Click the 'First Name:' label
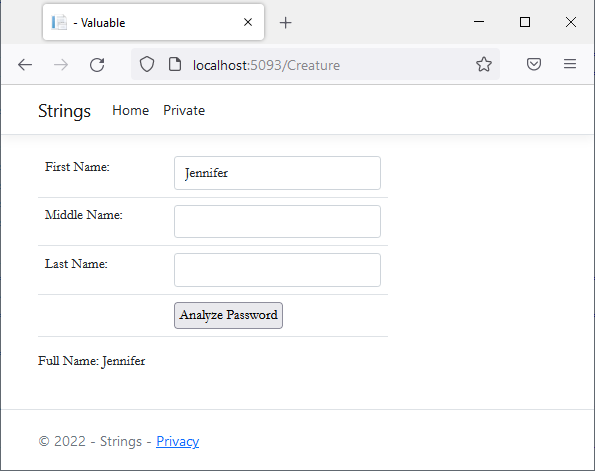Viewport: 595px width, 471px height. [77, 167]
